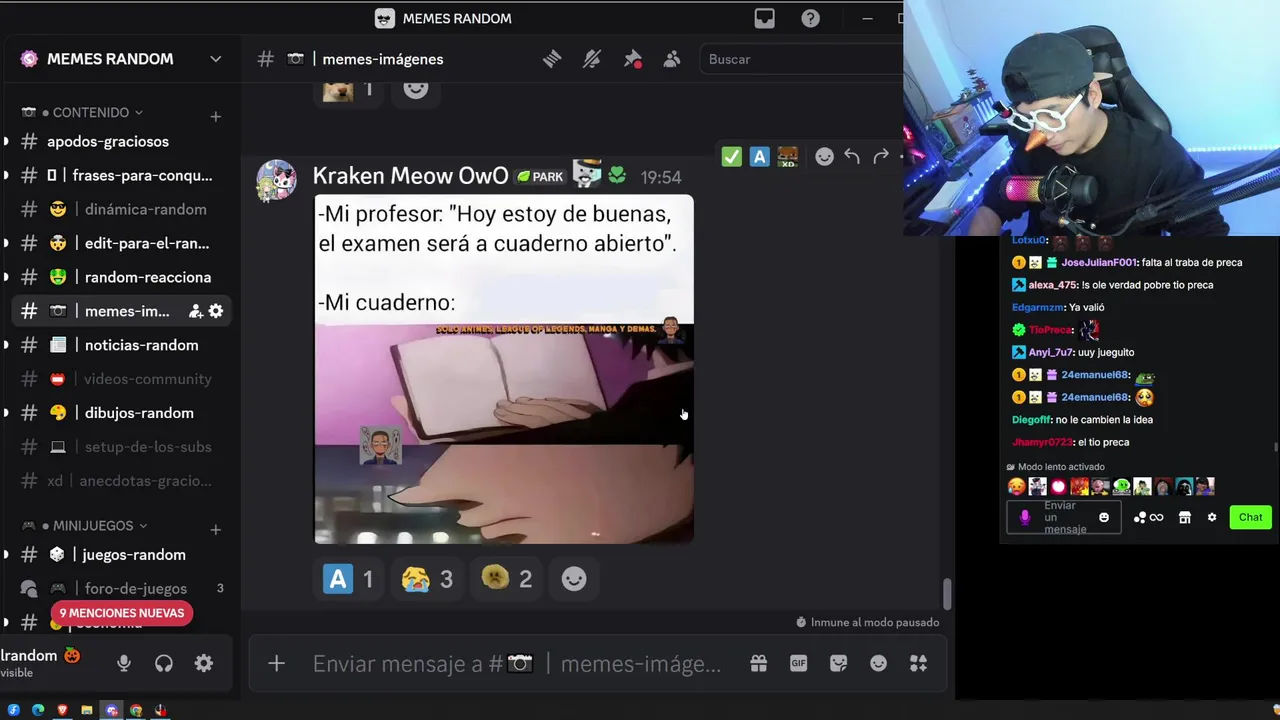The height and width of the screenshot is (720, 1280).
Task: Open add reaction smiley on message toolbar
Action: click(x=824, y=156)
